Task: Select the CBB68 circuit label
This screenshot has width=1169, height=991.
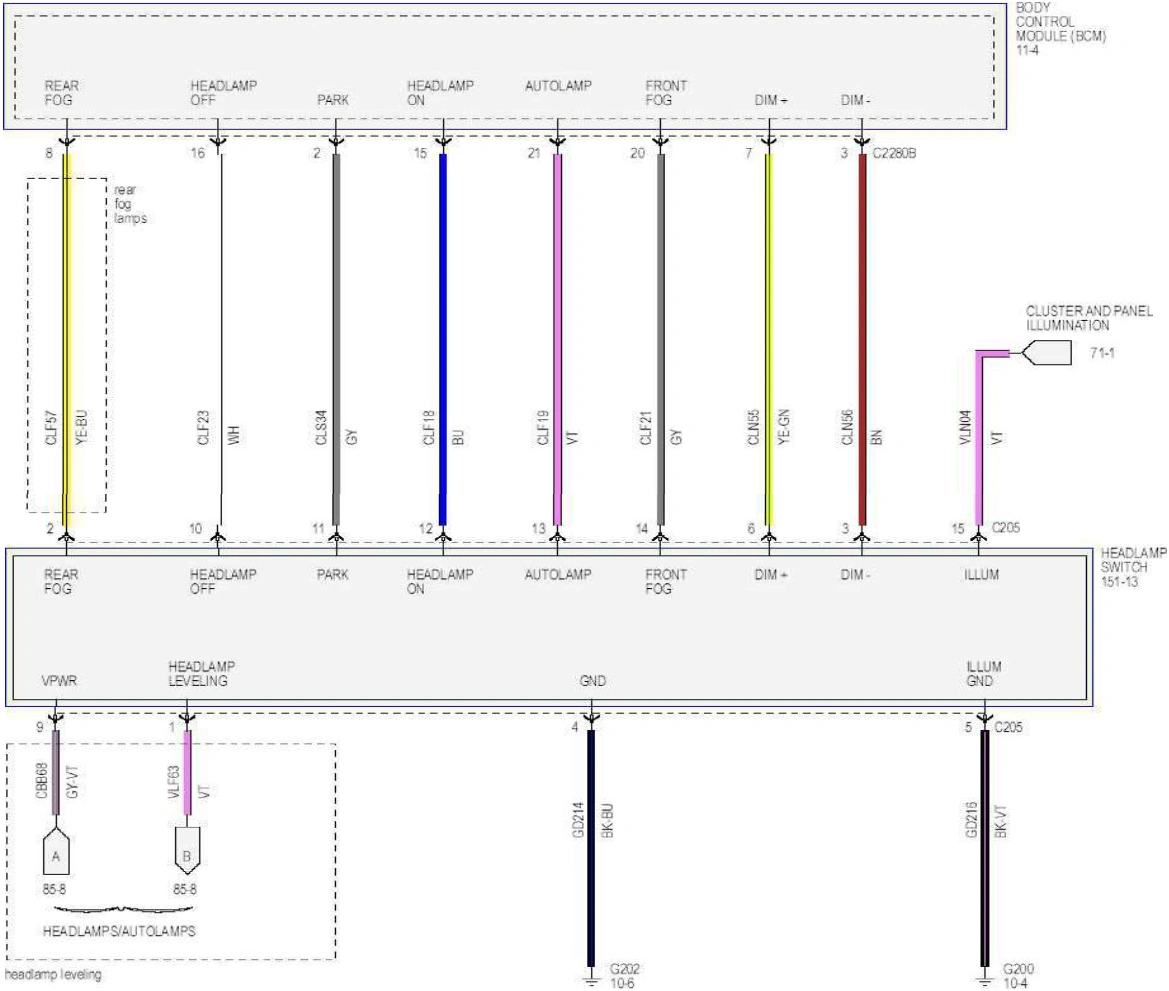Action: pyautogui.click(x=42, y=780)
